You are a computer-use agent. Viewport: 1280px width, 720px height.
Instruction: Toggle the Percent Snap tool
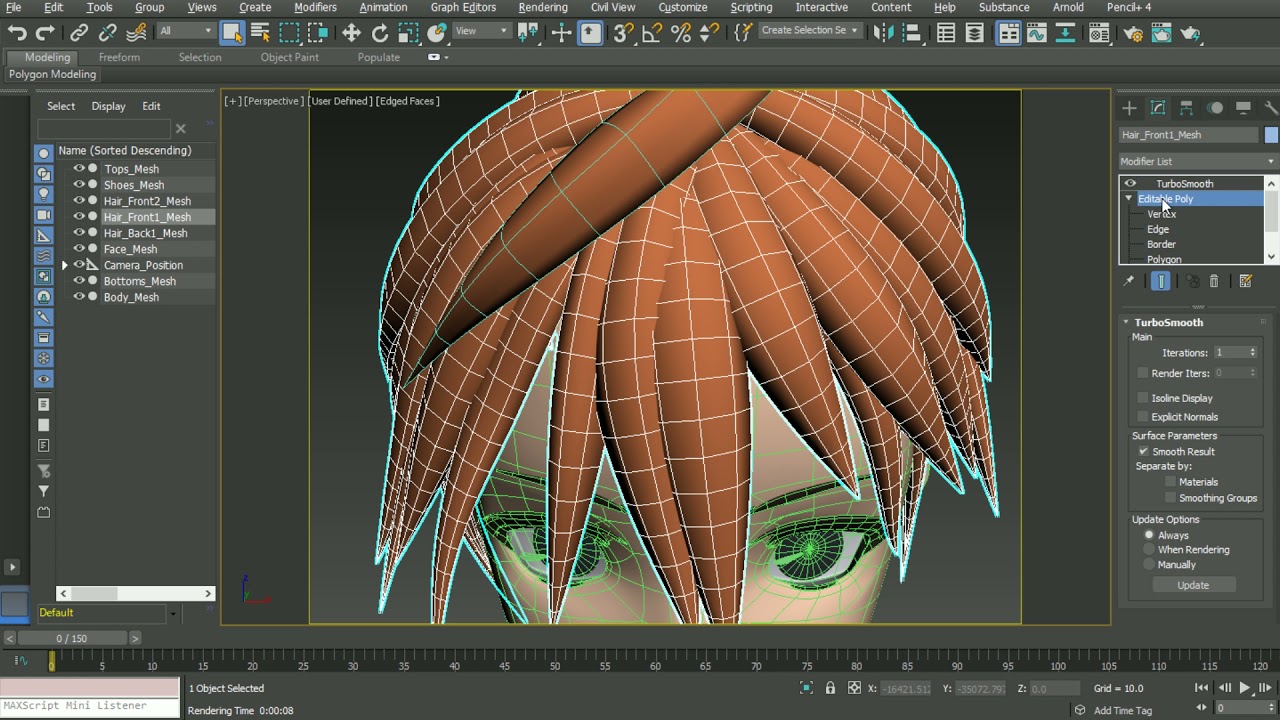coord(681,33)
